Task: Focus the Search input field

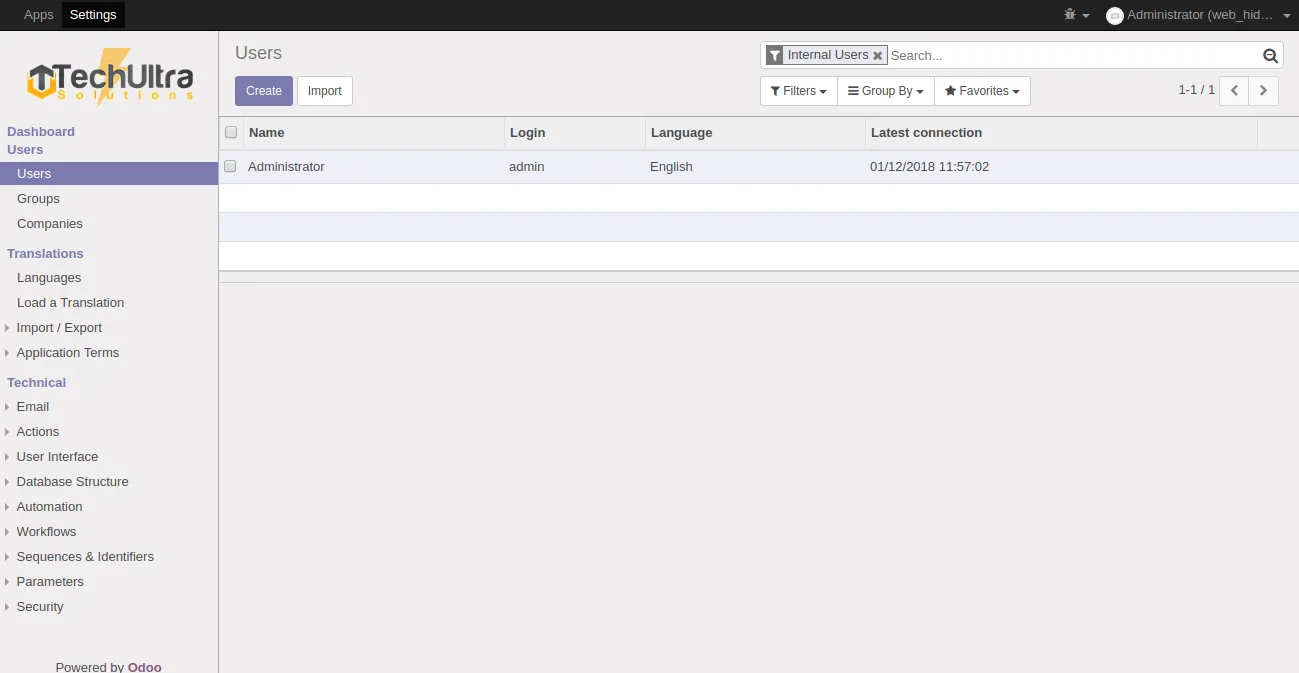Action: coord(1073,56)
